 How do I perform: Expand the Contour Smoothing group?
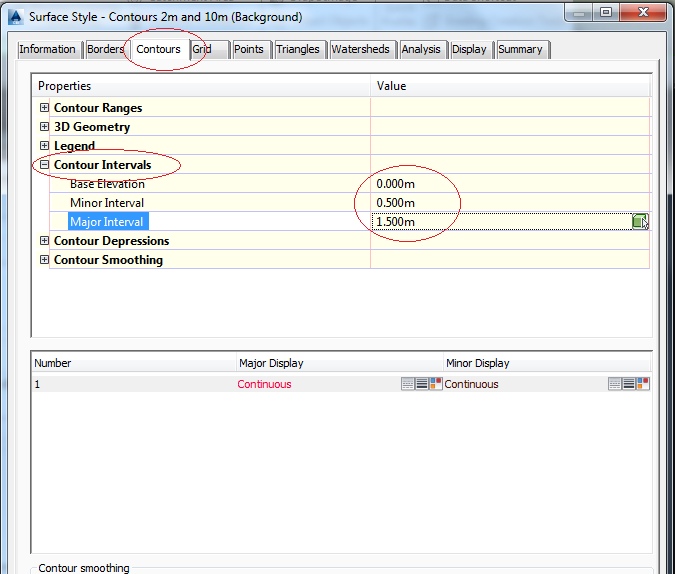point(44,260)
